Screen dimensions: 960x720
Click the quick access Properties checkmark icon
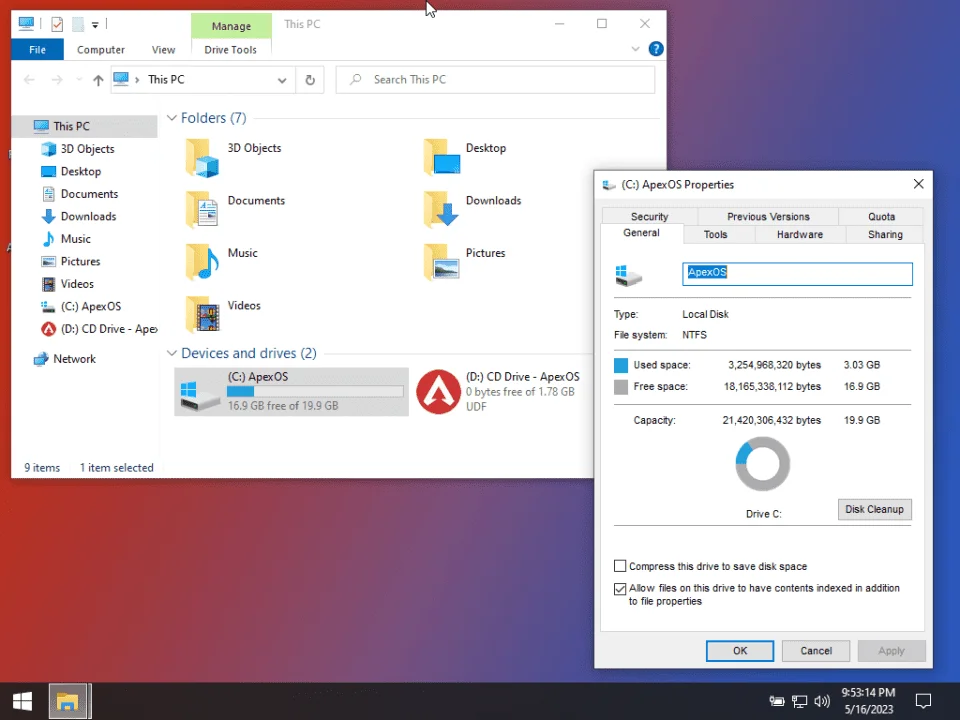pyautogui.click(x=57, y=24)
